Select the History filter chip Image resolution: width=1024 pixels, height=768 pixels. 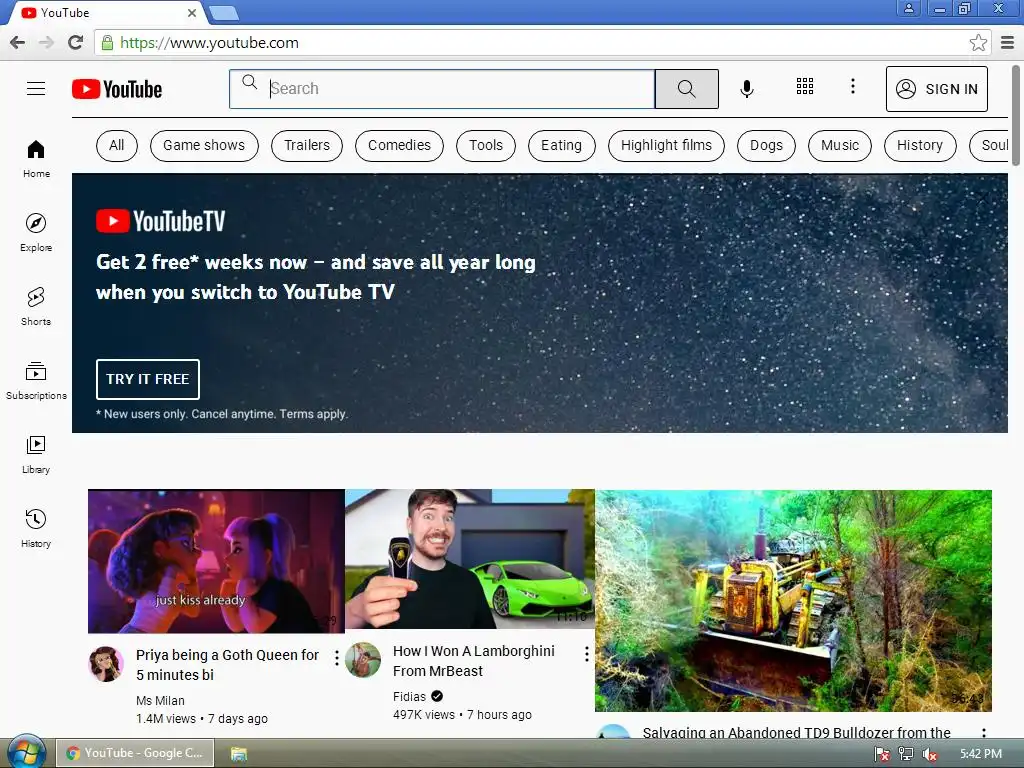920,145
